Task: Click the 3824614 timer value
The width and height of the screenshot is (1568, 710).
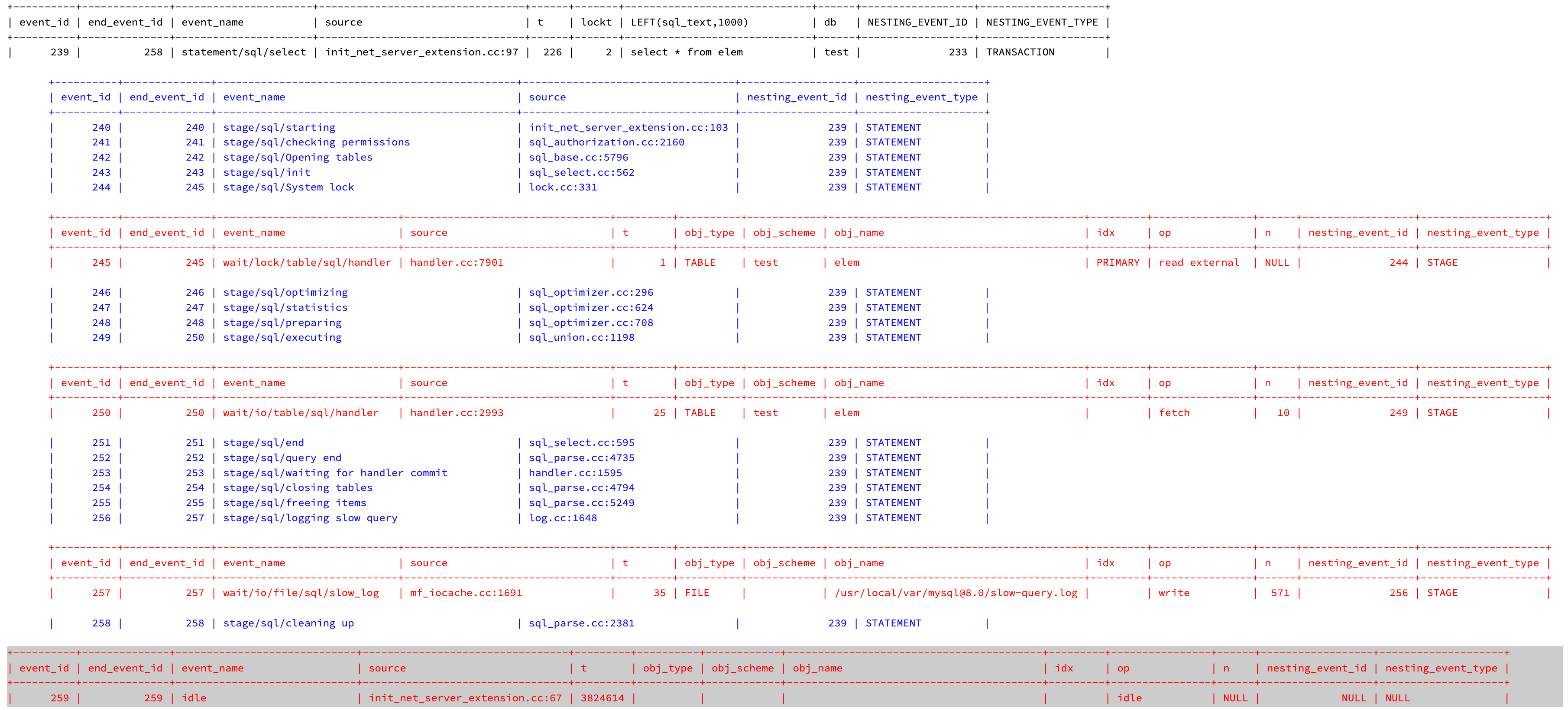Action: pos(602,698)
